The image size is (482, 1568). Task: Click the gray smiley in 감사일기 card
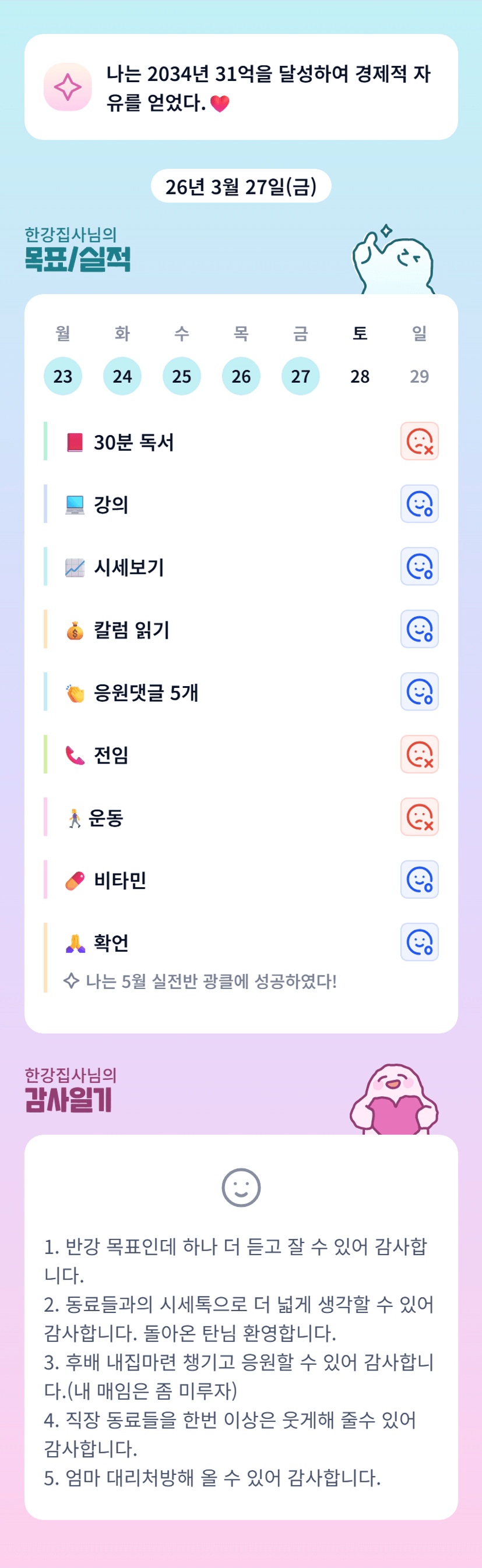click(x=241, y=1188)
